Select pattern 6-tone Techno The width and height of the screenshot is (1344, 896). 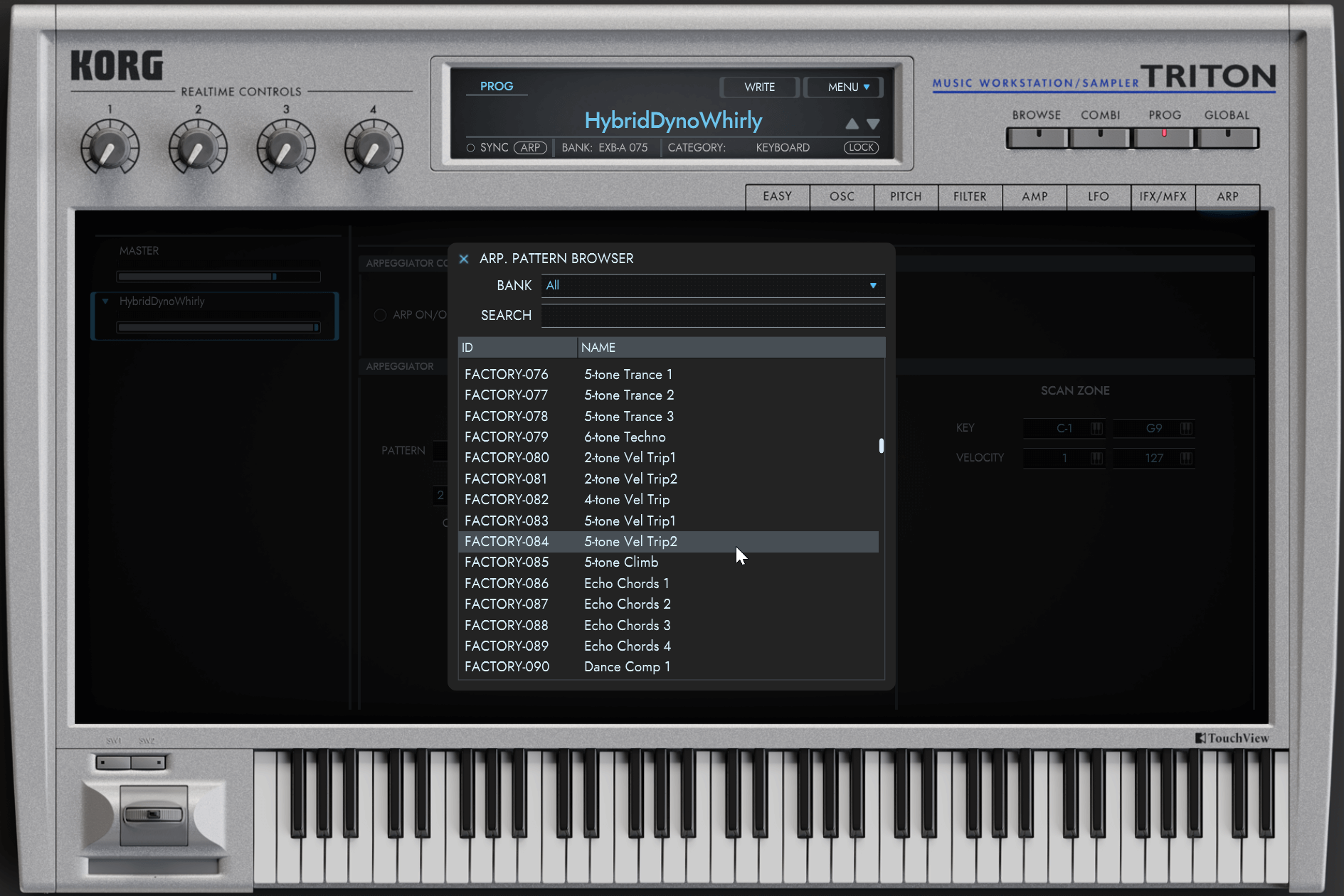(x=668, y=437)
